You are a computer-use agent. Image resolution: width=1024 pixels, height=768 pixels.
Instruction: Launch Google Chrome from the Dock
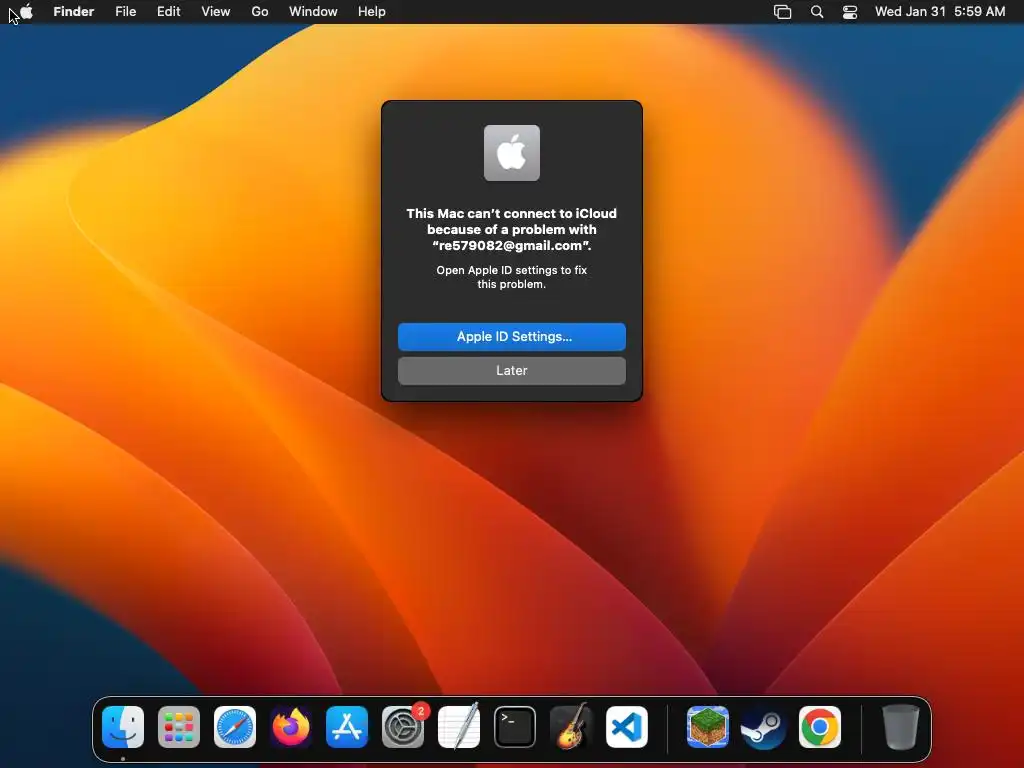(820, 726)
